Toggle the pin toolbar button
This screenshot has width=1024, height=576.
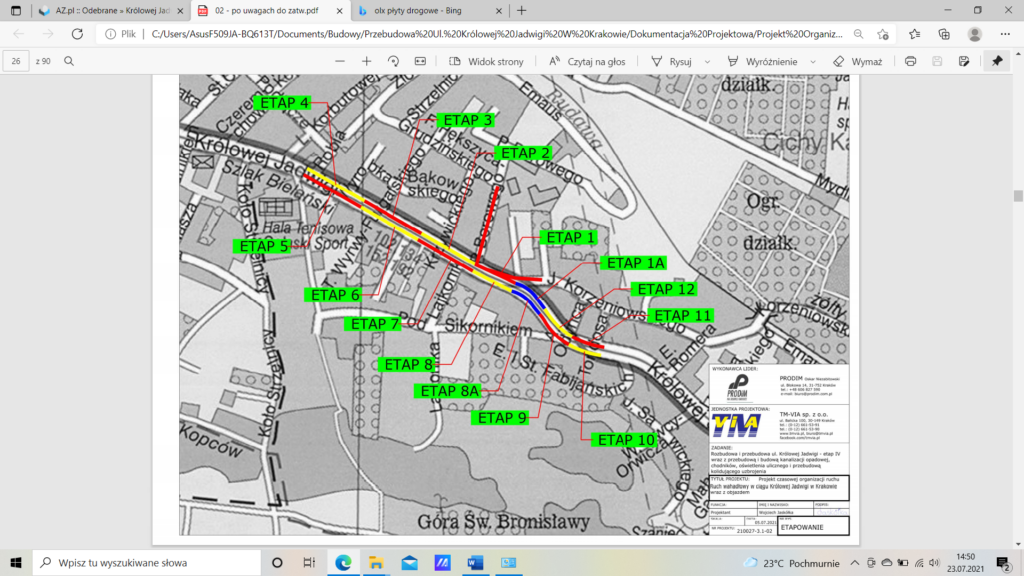point(997,61)
